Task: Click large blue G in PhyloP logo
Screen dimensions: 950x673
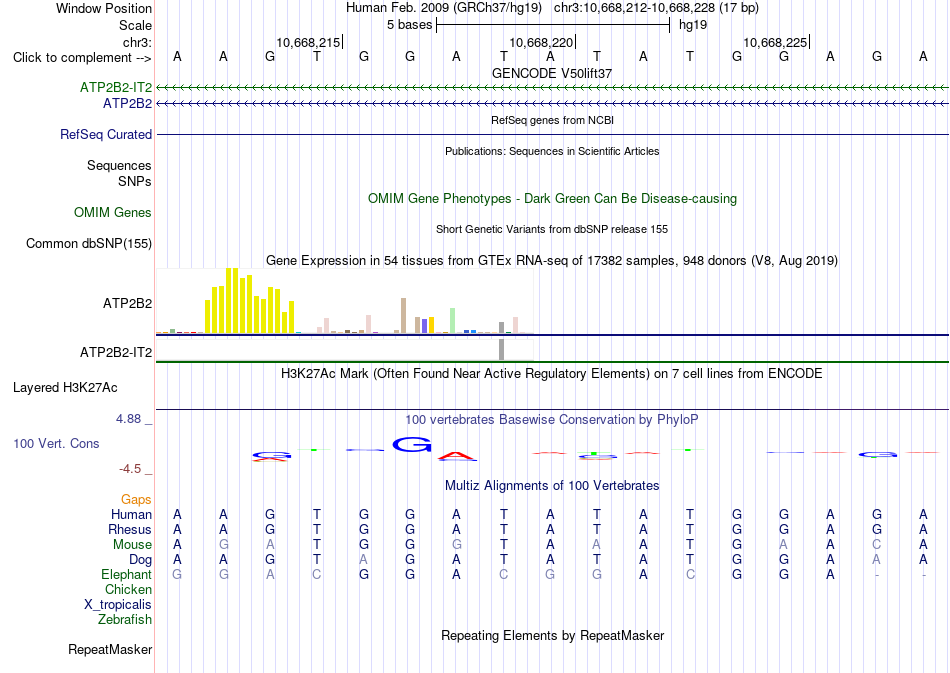Action: tap(413, 445)
